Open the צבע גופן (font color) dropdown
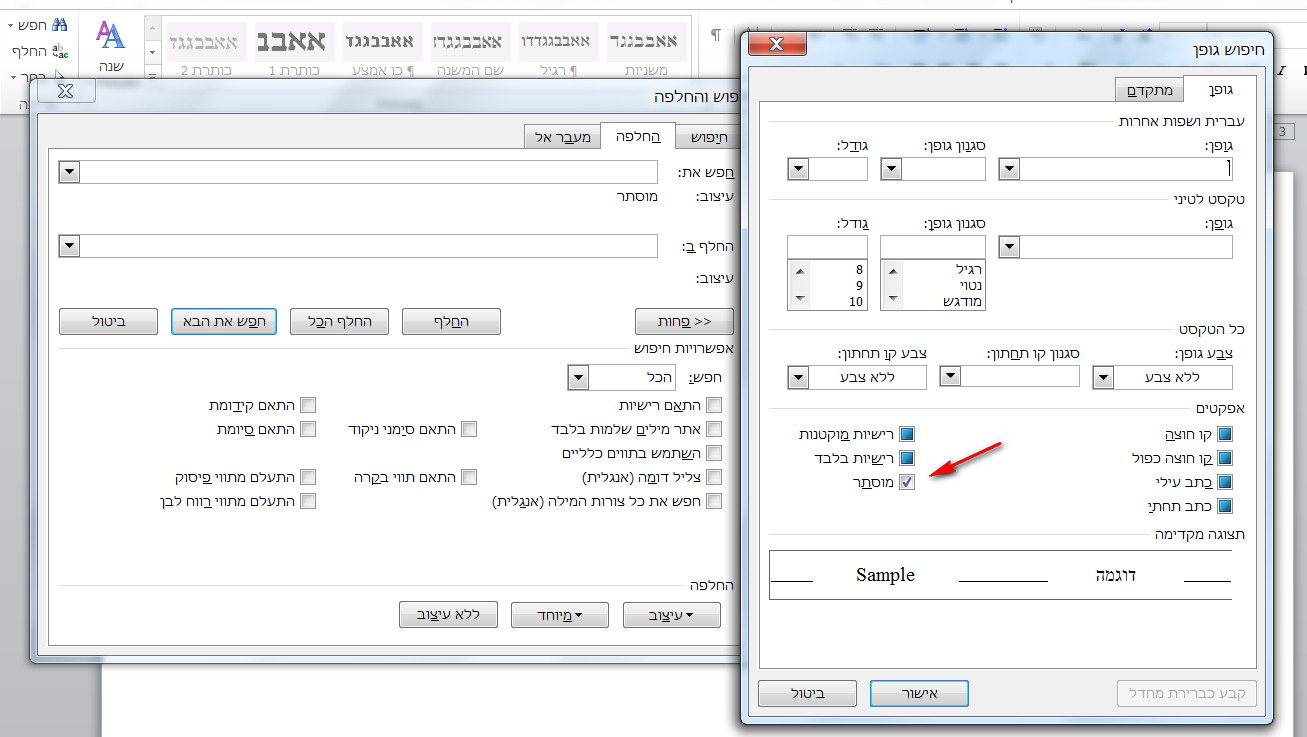 coord(1104,377)
